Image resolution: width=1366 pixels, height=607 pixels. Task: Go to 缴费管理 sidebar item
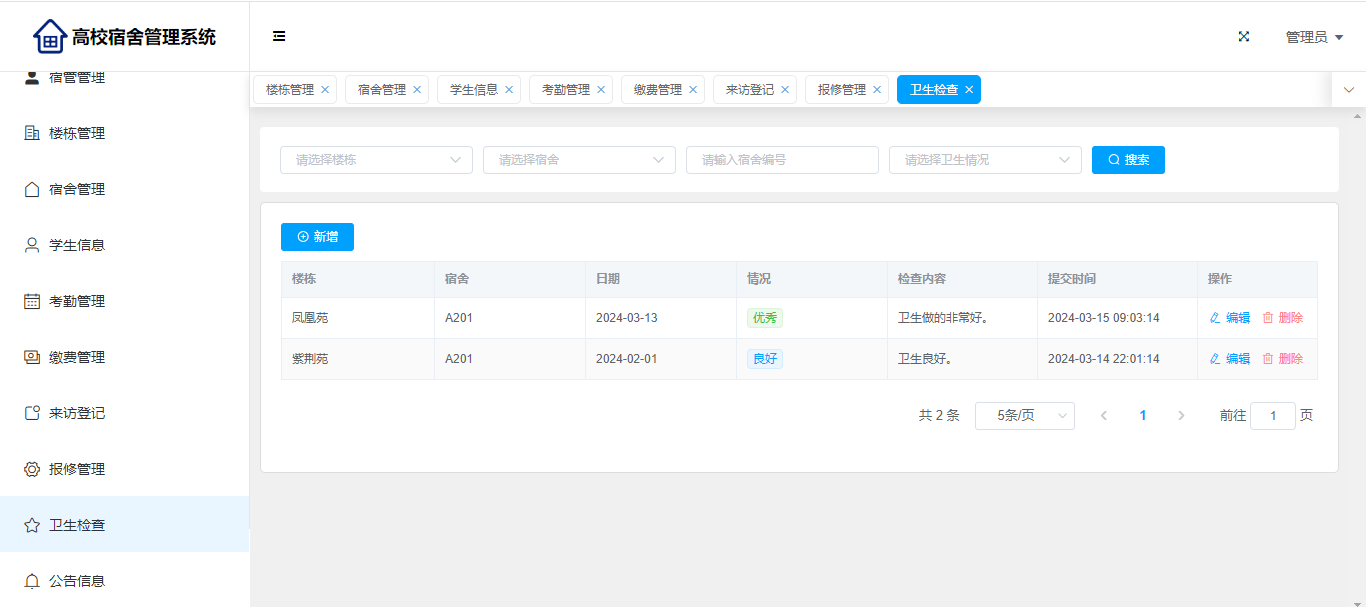[77, 357]
